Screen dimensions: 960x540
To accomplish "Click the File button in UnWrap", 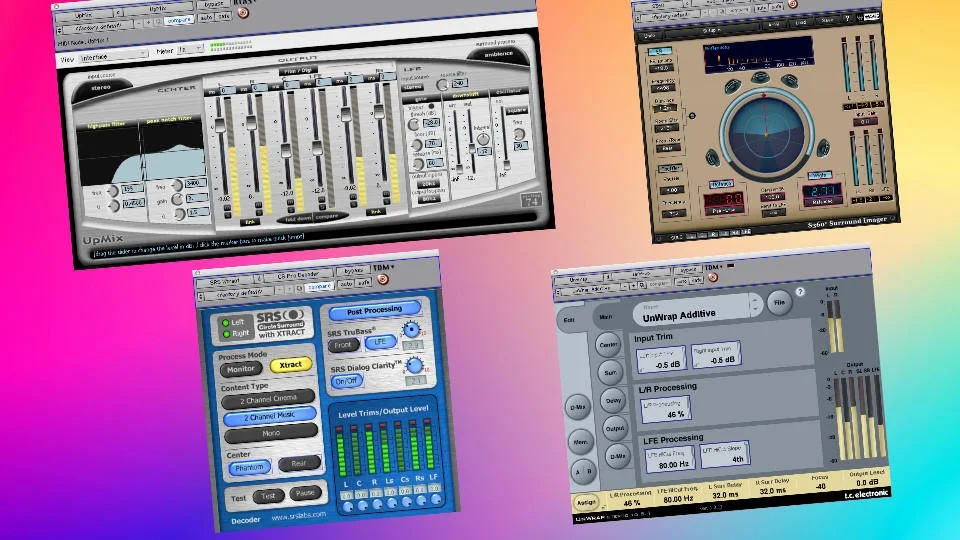I will pyautogui.click(x=779, y=302).
